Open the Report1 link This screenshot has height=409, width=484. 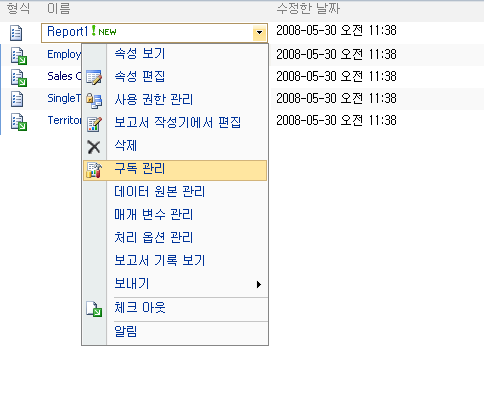[x=67, y=32]
